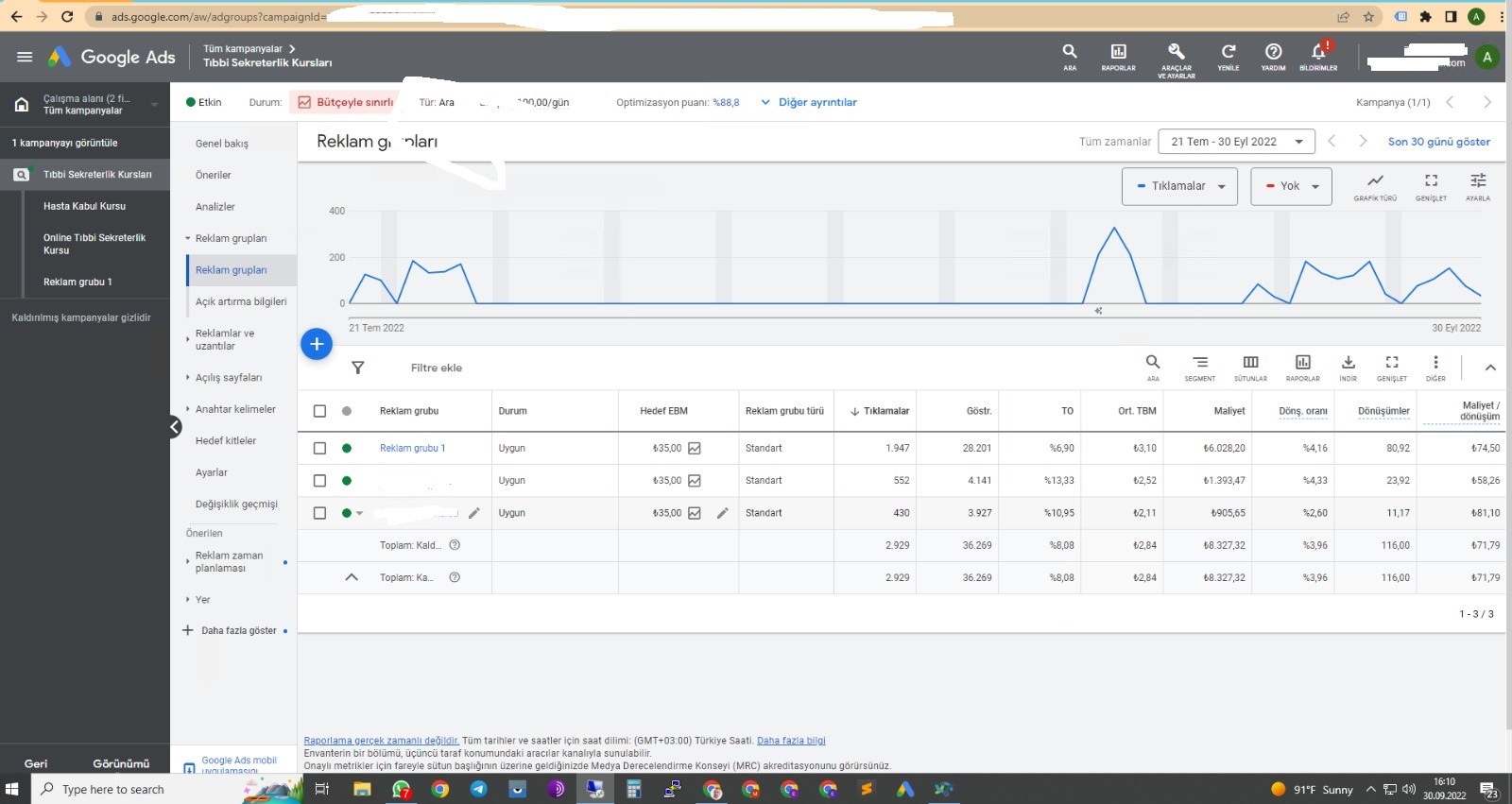1512x804 pixels.
Task: Open Reklam grubu 1 link in table
Action: pos(412,449)
